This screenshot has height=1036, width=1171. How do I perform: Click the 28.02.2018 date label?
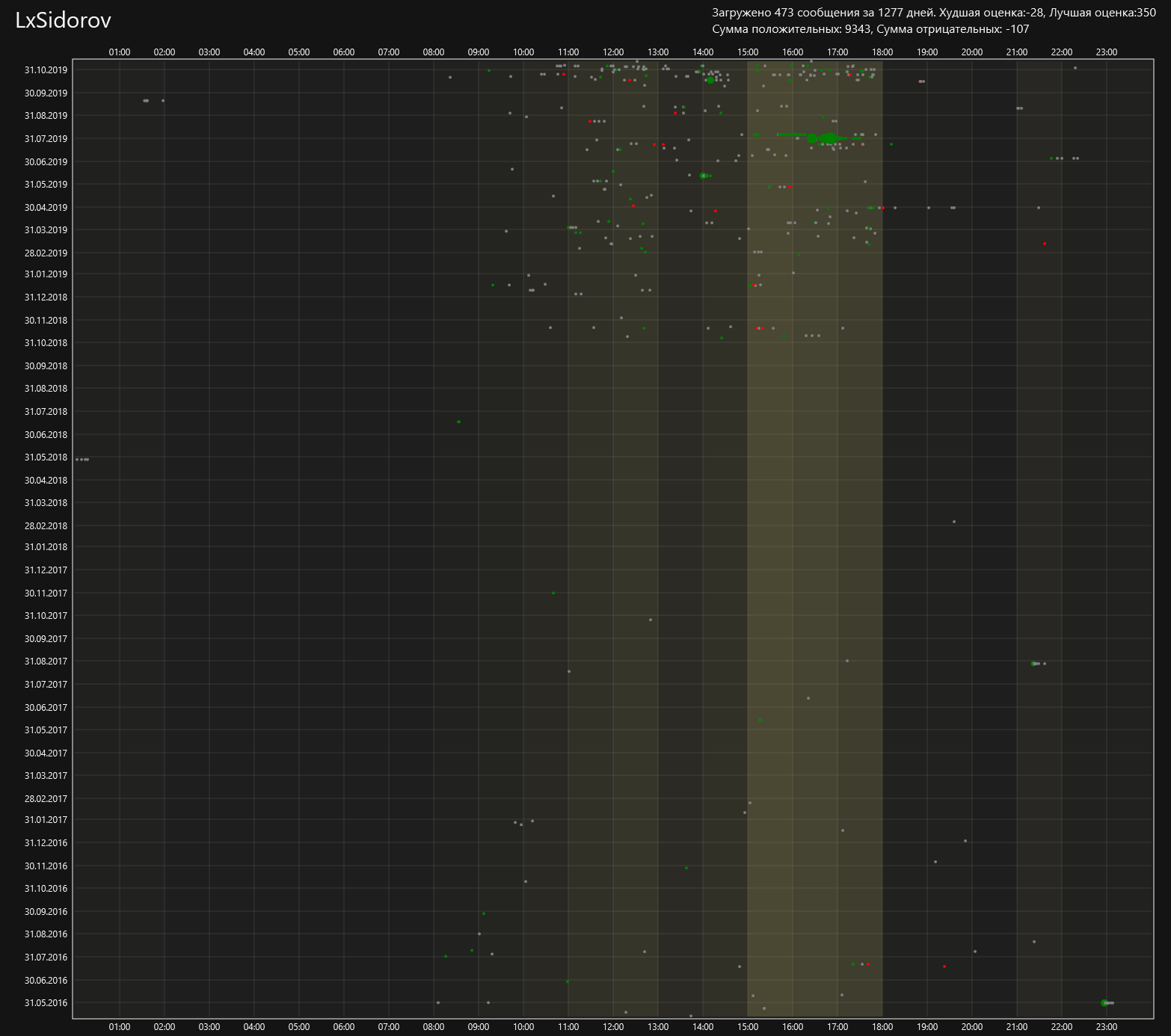pyautogui.click(x=46, y=526)
